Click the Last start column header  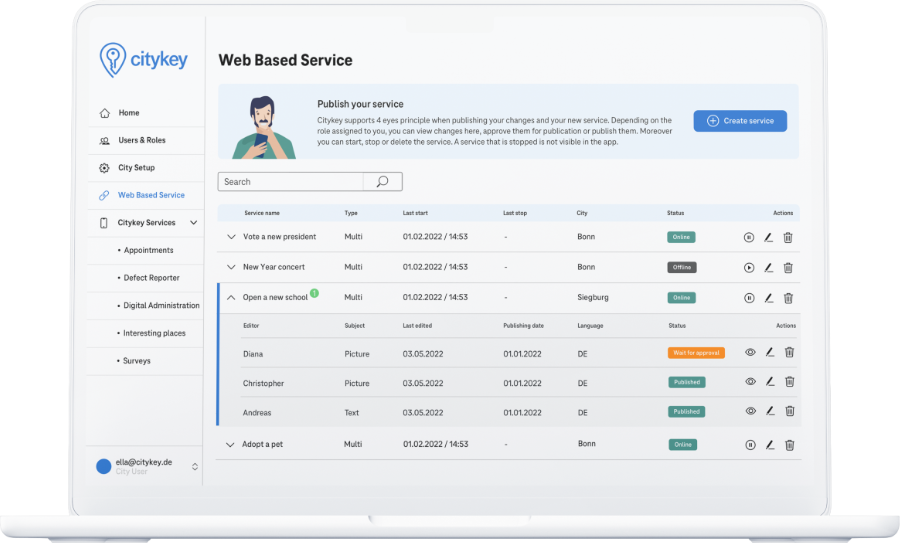(x=415, y=213)
